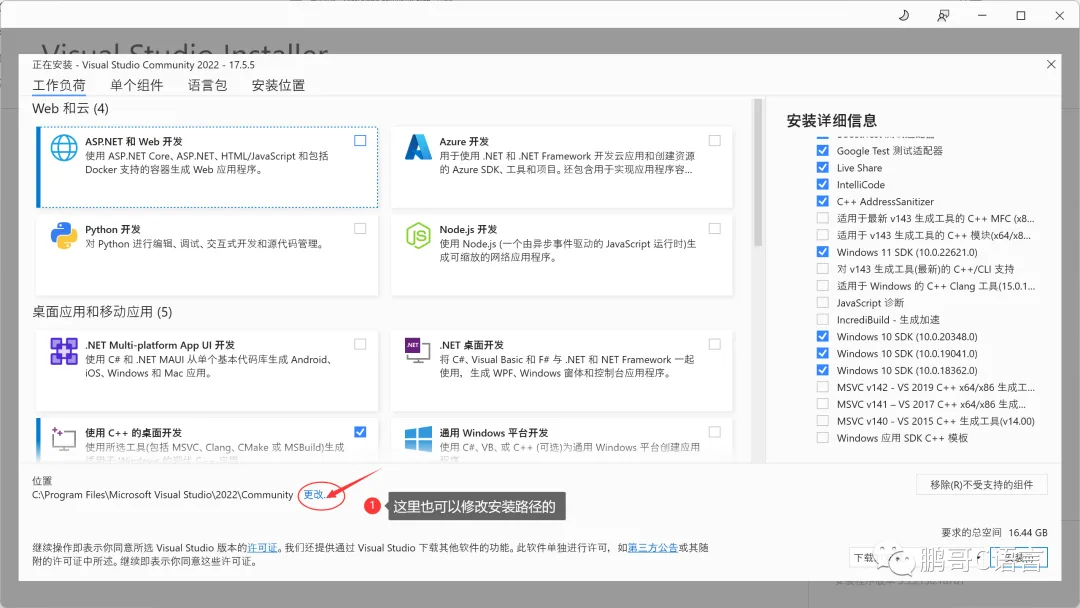This screenshot has height=608, width=1080.
Task: Select the Node.js development workload card
Action: 561,255
